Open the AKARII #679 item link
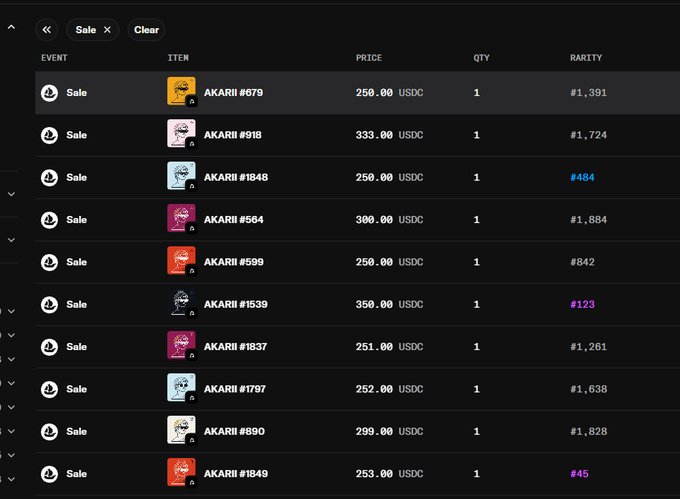680x499 pixels. [x=233, y=93]
